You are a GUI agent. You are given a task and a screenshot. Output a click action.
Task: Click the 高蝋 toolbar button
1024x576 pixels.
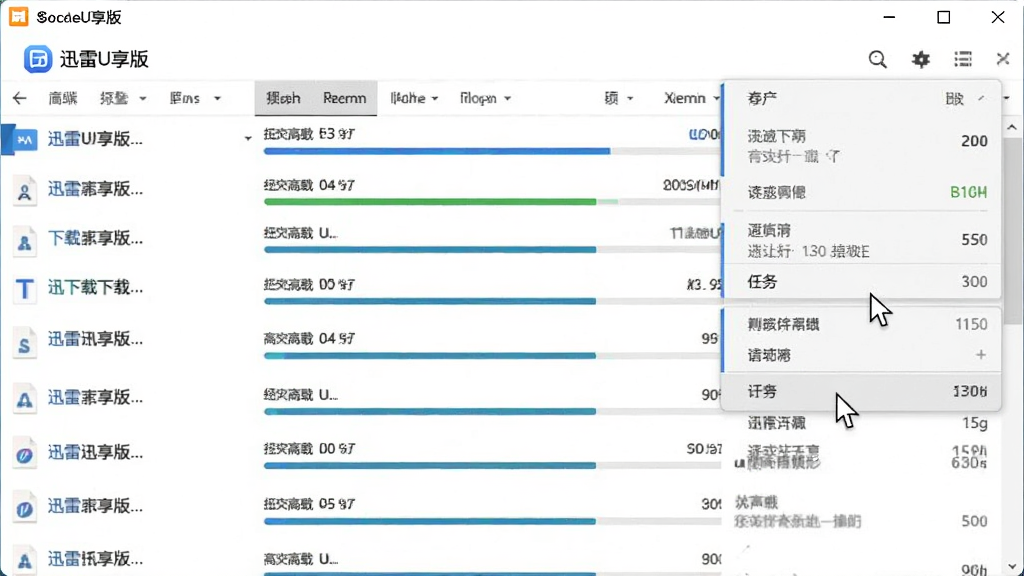point(63,99)
